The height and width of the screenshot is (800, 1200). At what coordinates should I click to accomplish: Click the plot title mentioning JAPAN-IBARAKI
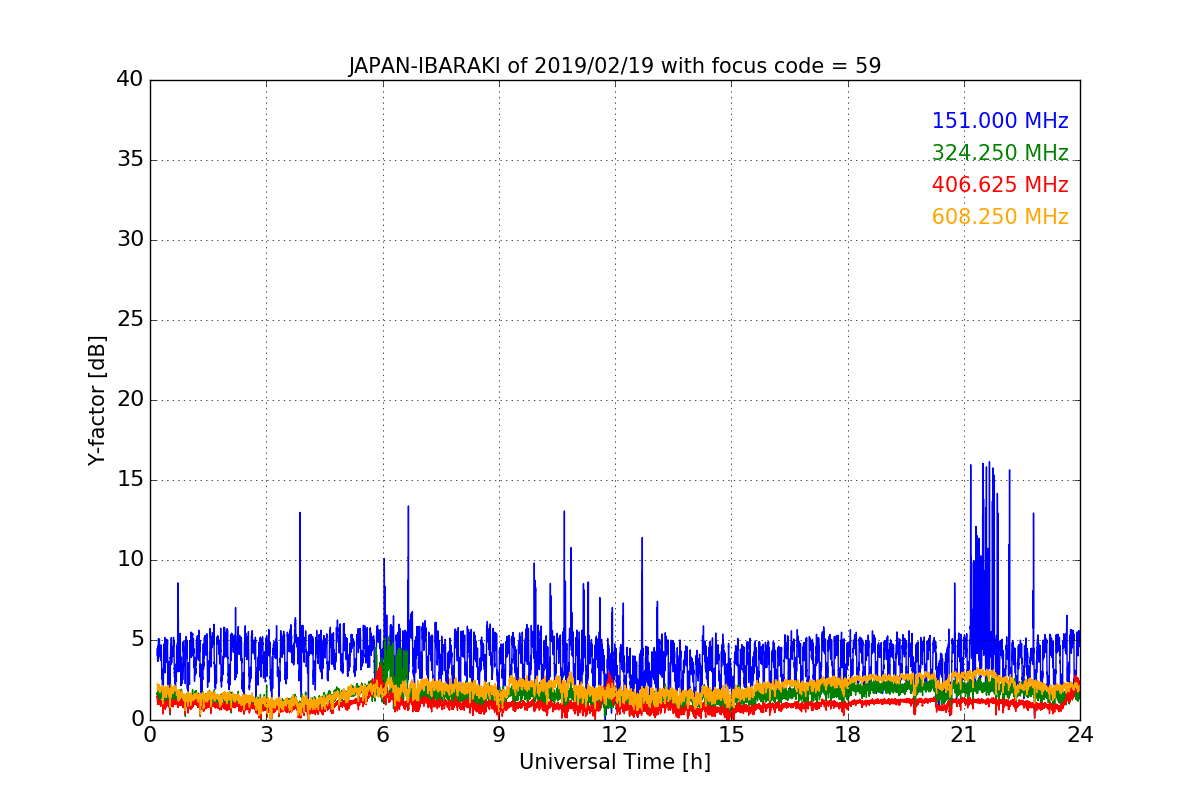click(x=614, y=66)
